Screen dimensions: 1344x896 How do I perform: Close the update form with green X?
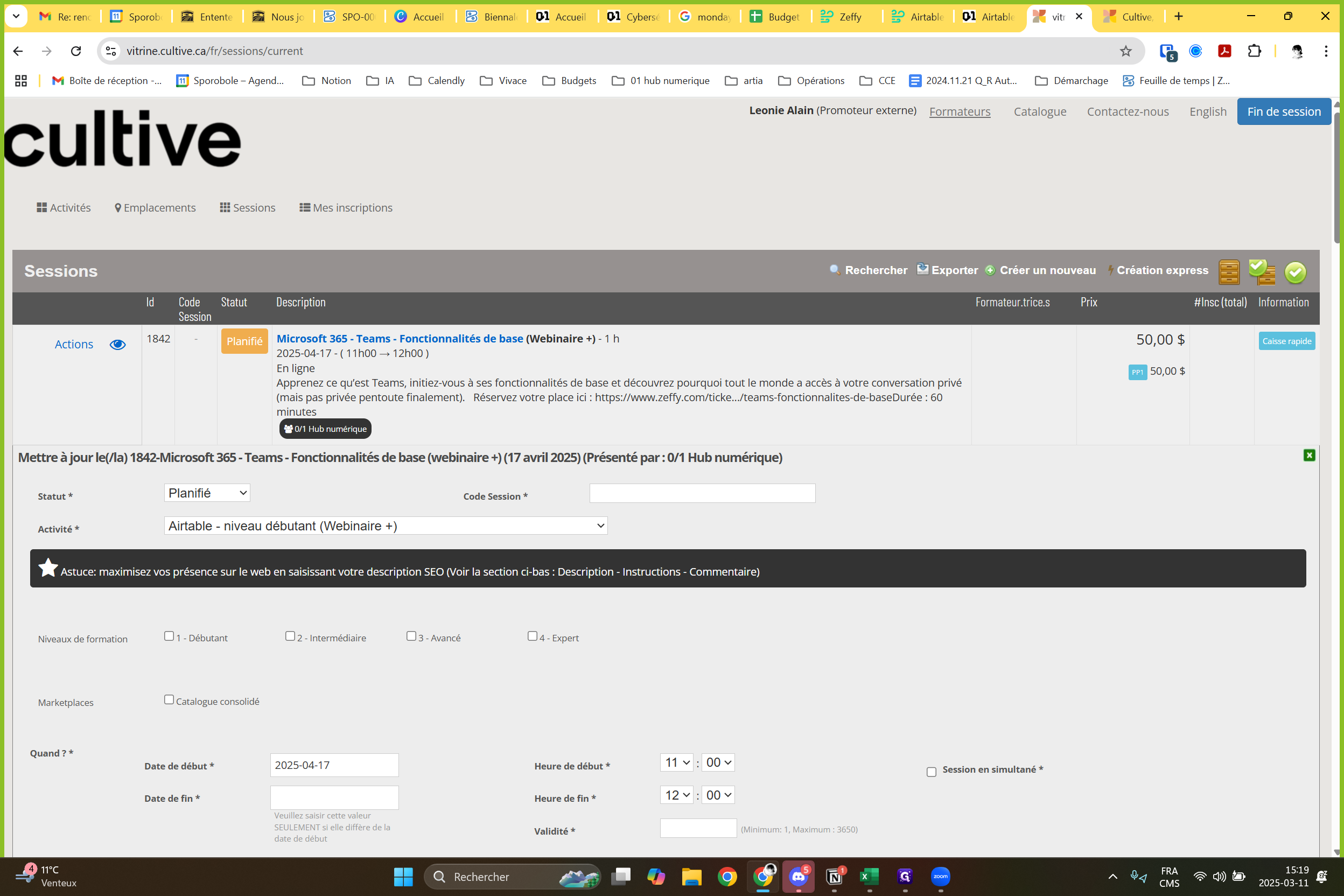(1309, 456)
